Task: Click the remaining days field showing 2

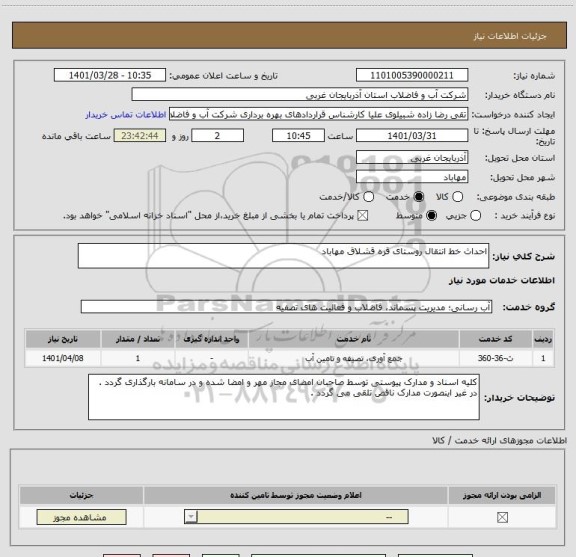Action: (x=217, y=136)
